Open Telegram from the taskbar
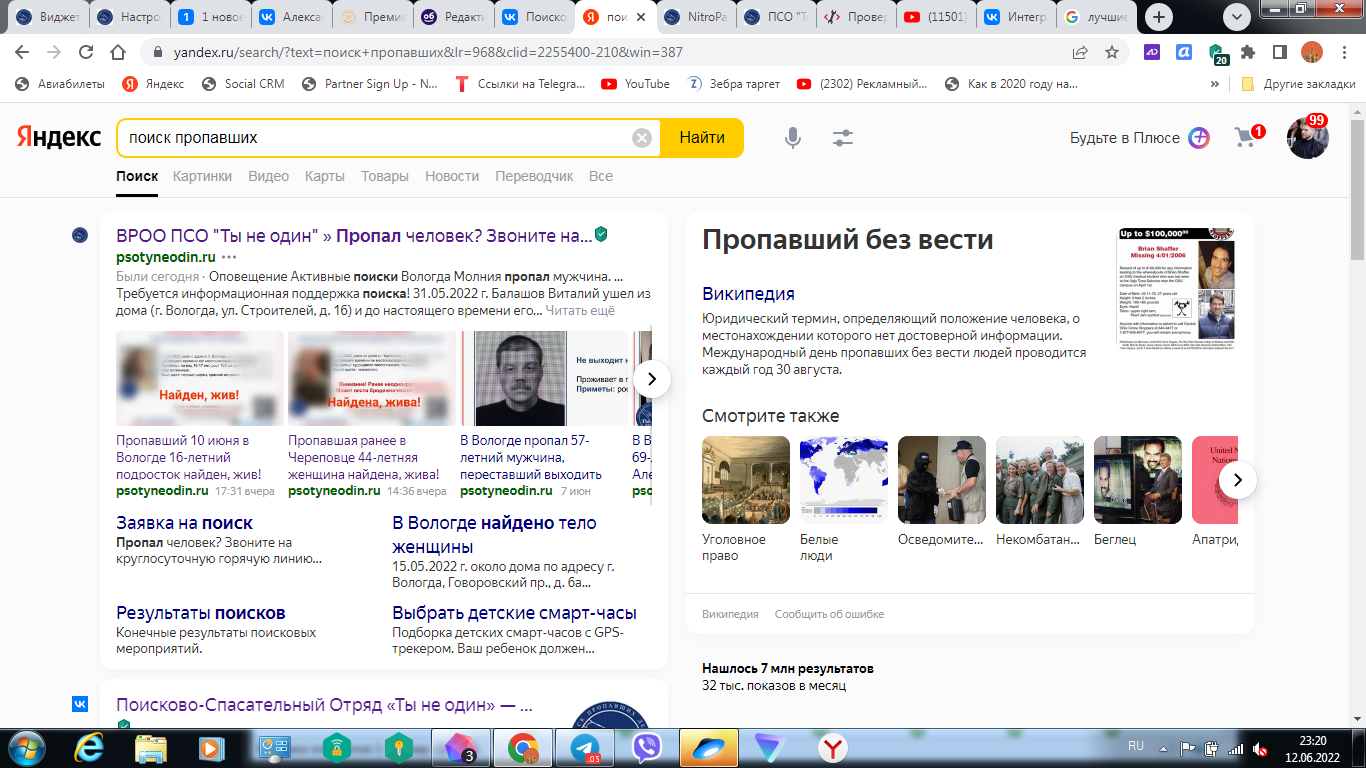1366x768 pixels. (x=584, y=748)
